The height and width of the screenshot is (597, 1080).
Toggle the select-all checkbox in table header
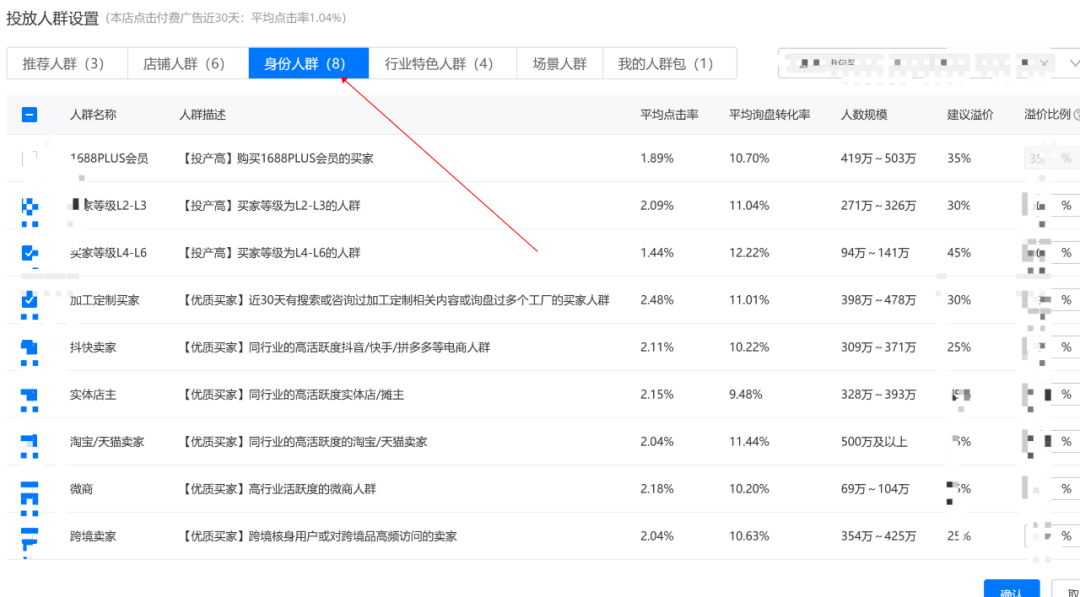click(29, 115)
